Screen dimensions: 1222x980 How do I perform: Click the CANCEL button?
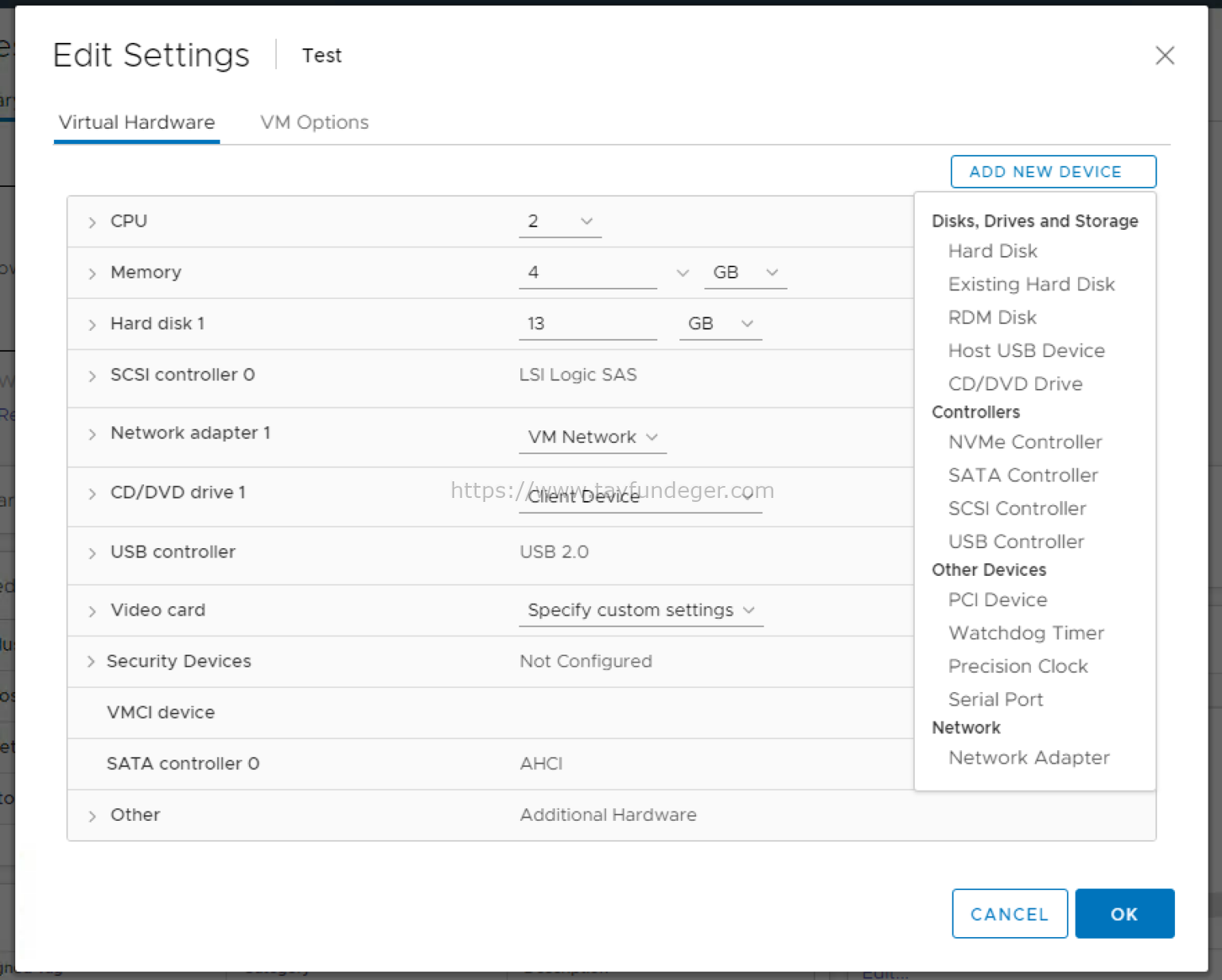[x=1010, y=913]
